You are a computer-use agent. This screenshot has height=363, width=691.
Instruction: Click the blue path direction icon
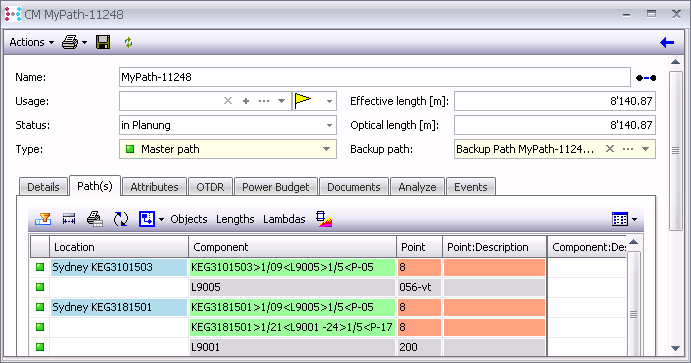point(147,219)
